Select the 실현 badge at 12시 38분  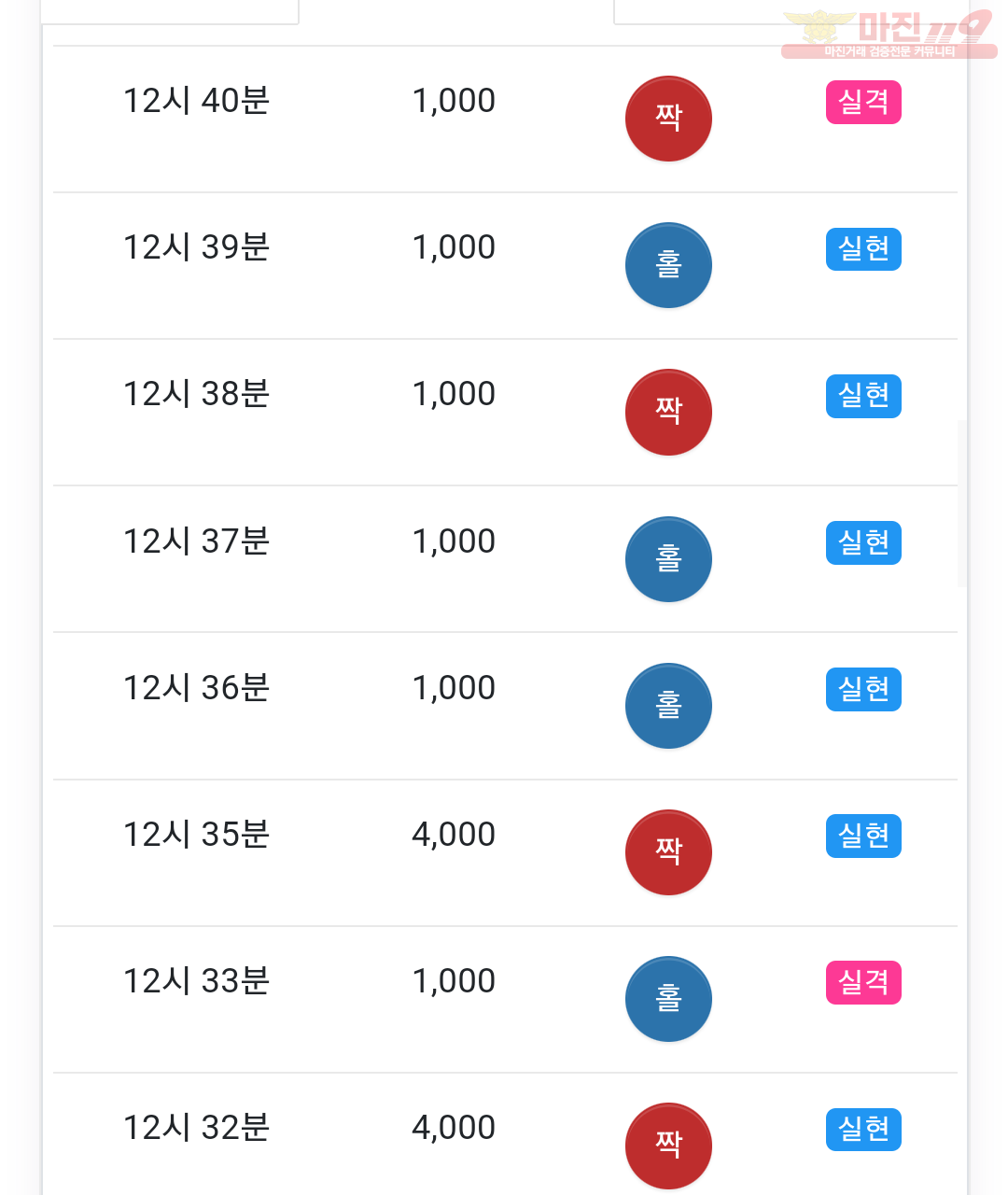coord(863,395)
